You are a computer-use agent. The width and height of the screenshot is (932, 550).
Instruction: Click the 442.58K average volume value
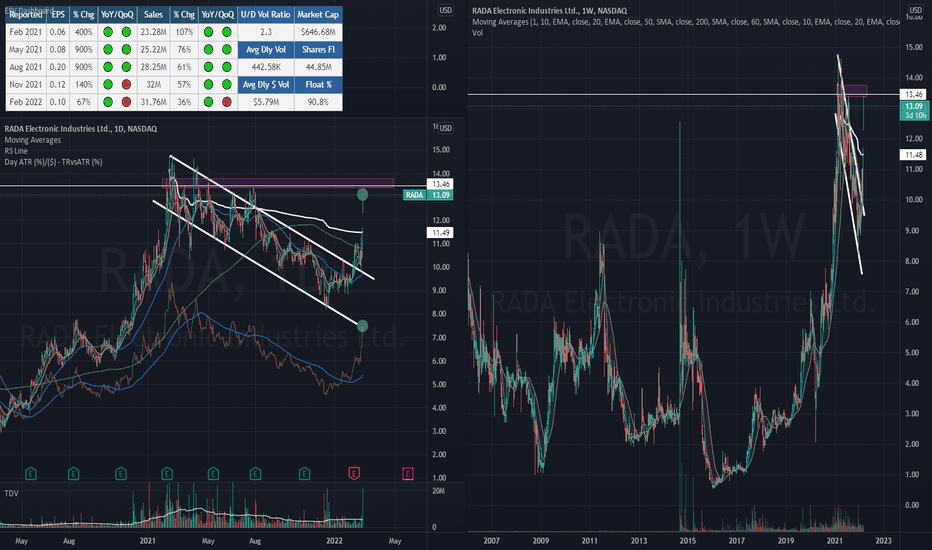coord(266,67)
